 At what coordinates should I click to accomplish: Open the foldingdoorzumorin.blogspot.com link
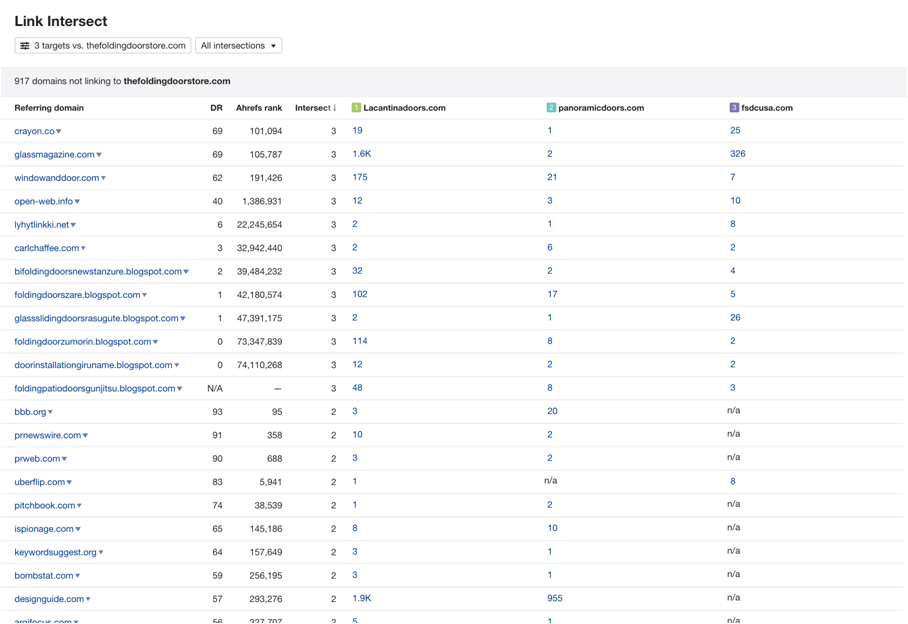(x=83, y=342)
